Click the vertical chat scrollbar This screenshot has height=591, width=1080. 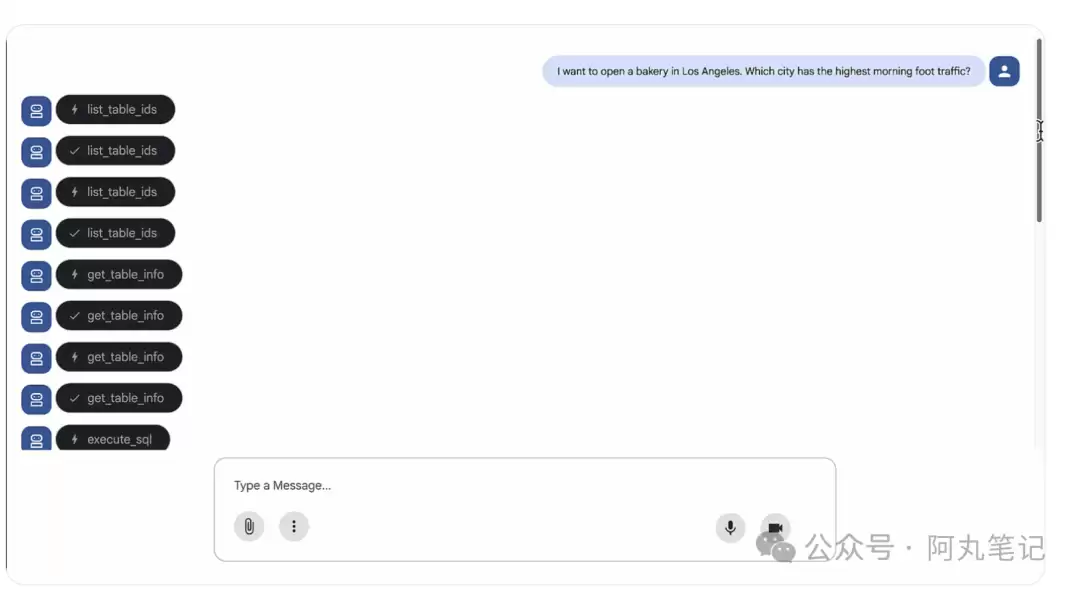(1039, 130)
